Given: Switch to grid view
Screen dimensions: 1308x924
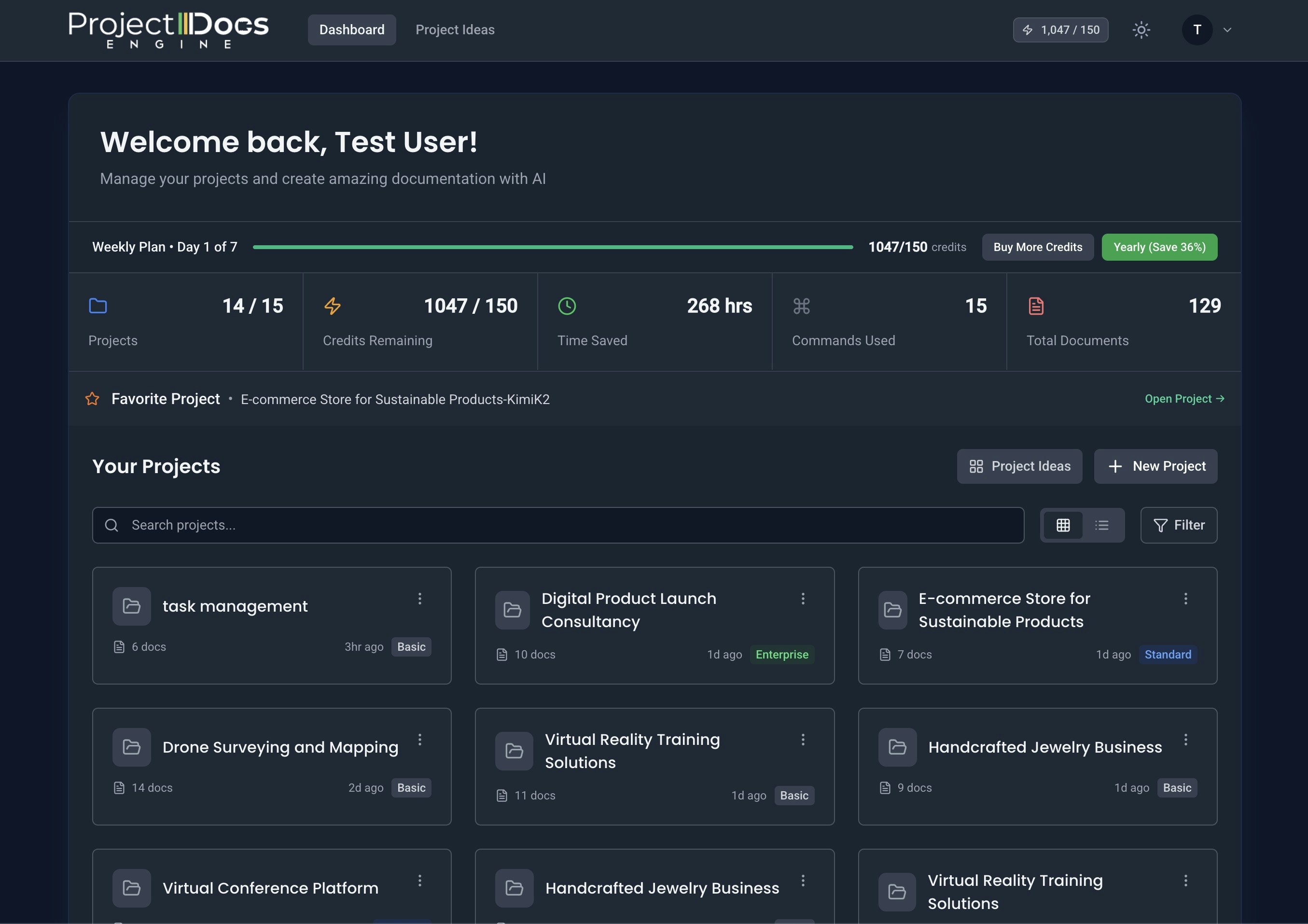Looking at the screenshot, I should (1063, 525).
